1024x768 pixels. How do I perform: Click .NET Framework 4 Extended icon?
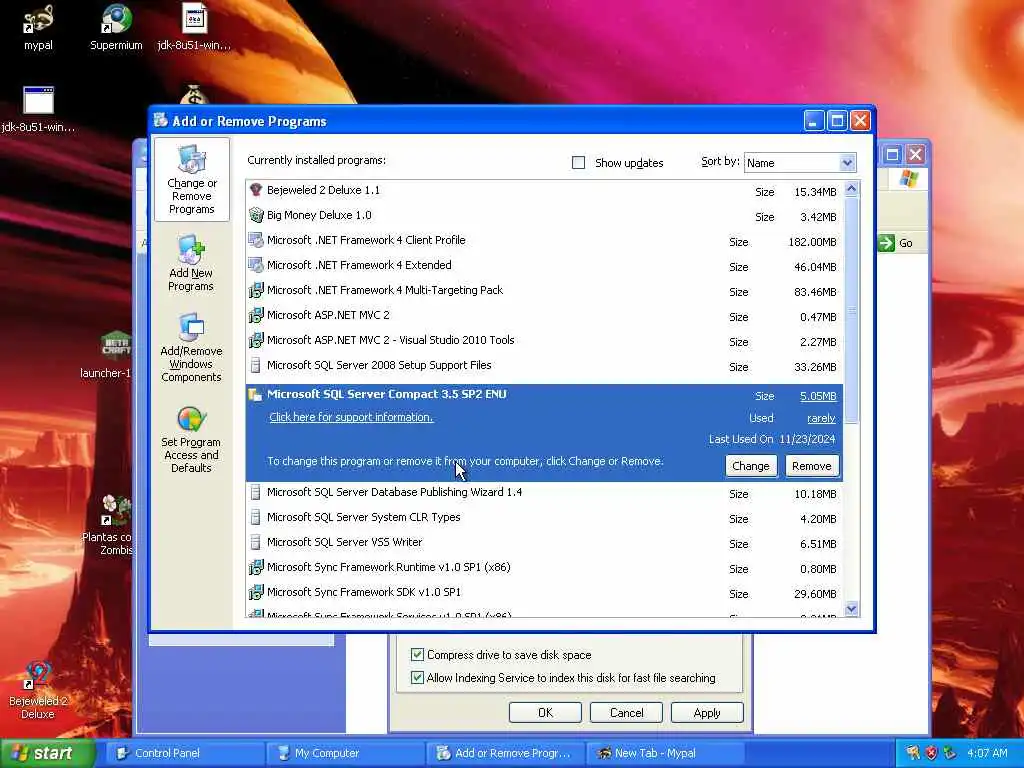point(256,265)
